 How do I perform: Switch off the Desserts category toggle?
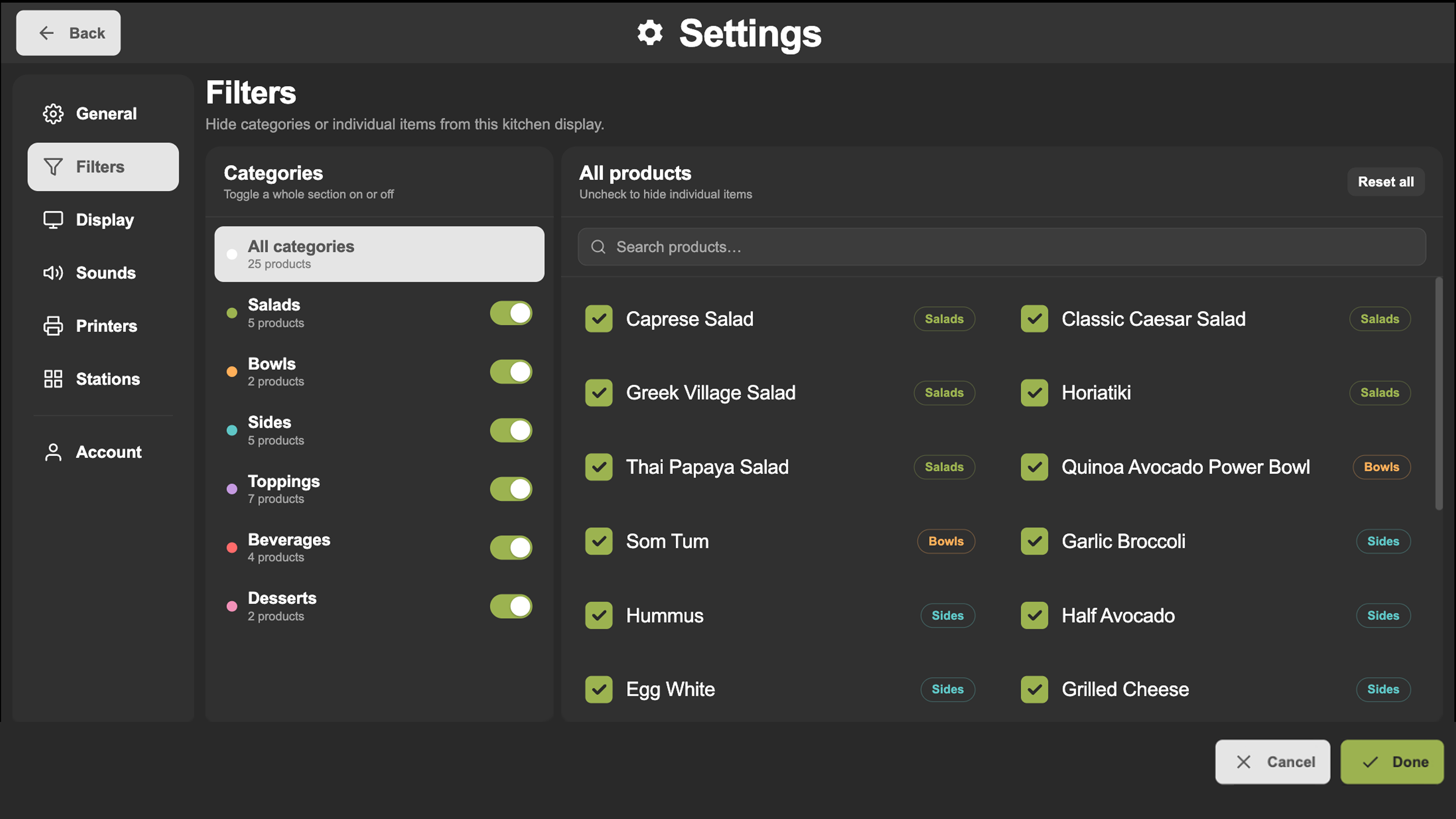[x=511, y=607]
